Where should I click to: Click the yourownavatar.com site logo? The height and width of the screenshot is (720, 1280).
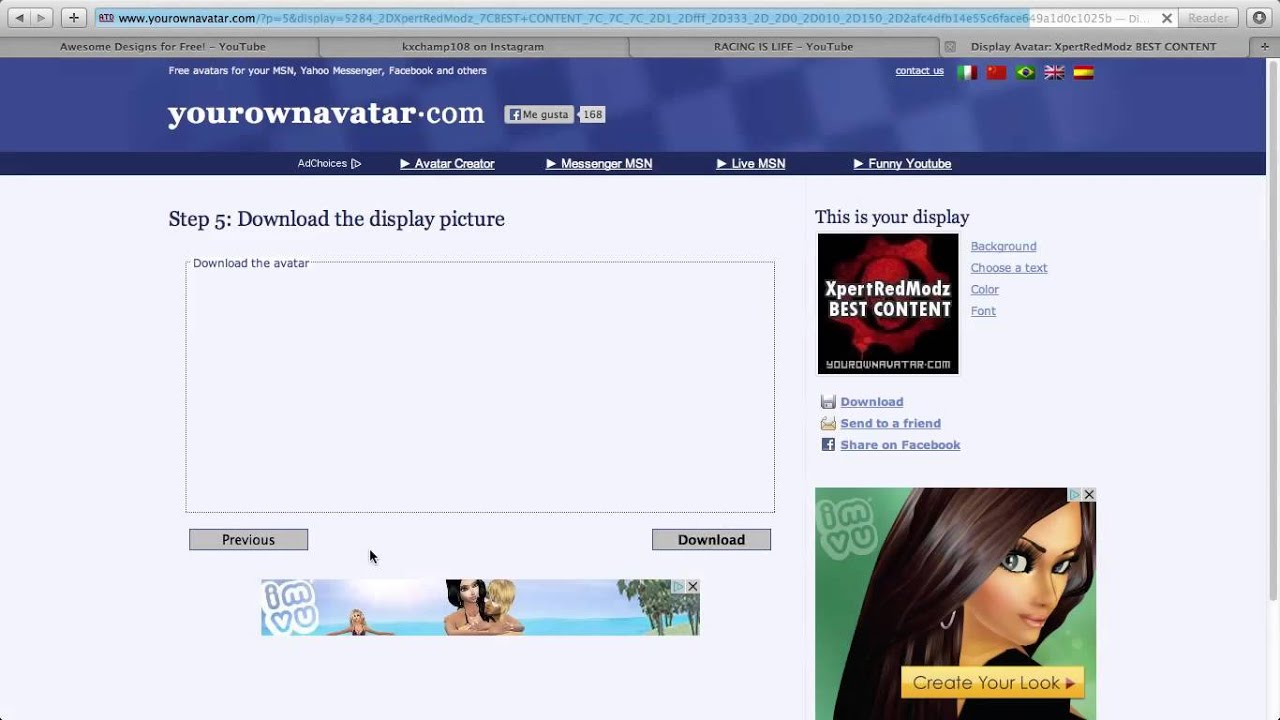(x=326, y=113)
